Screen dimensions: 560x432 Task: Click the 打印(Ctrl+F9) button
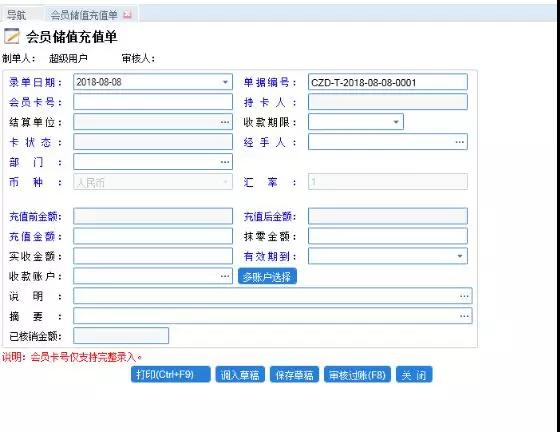[170, 375]
